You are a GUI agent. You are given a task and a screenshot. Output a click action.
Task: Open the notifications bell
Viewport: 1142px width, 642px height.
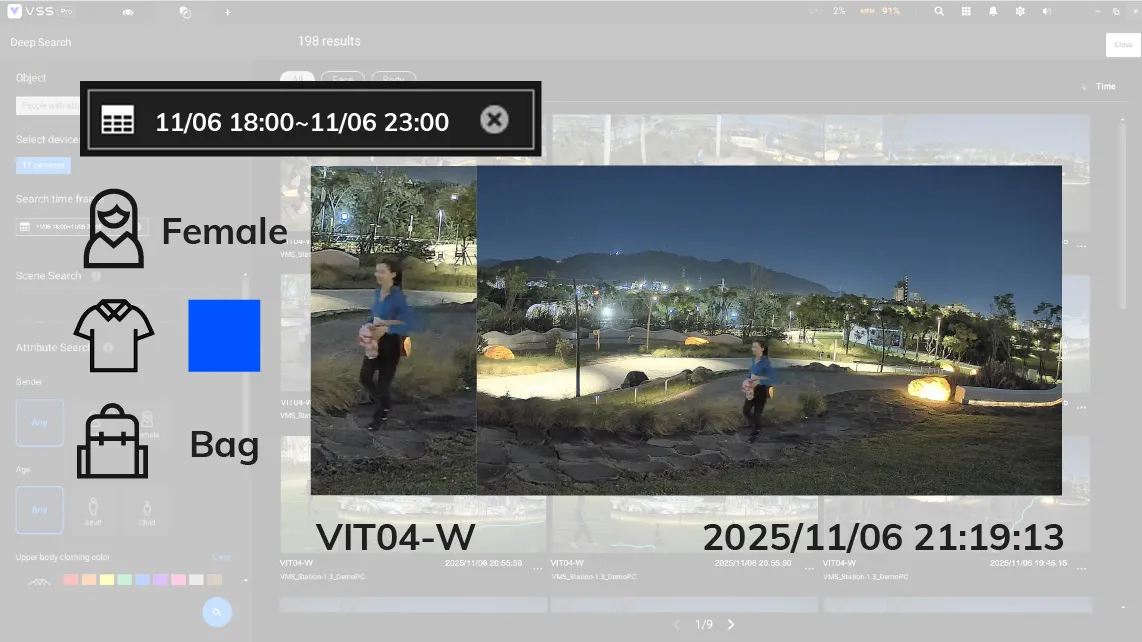pos(993,11)
